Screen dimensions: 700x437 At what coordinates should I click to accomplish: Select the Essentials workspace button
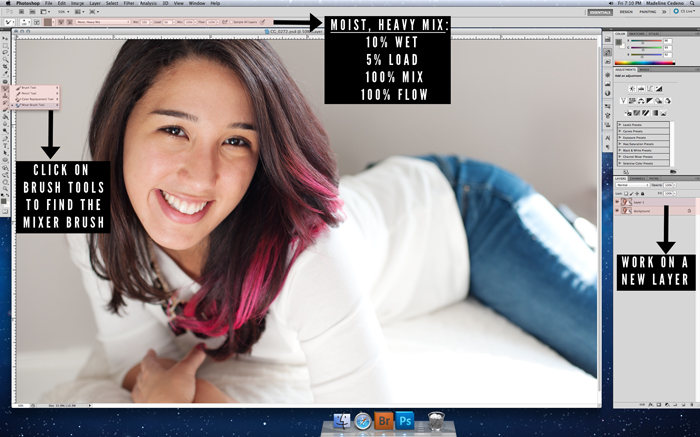click(600, 12)
